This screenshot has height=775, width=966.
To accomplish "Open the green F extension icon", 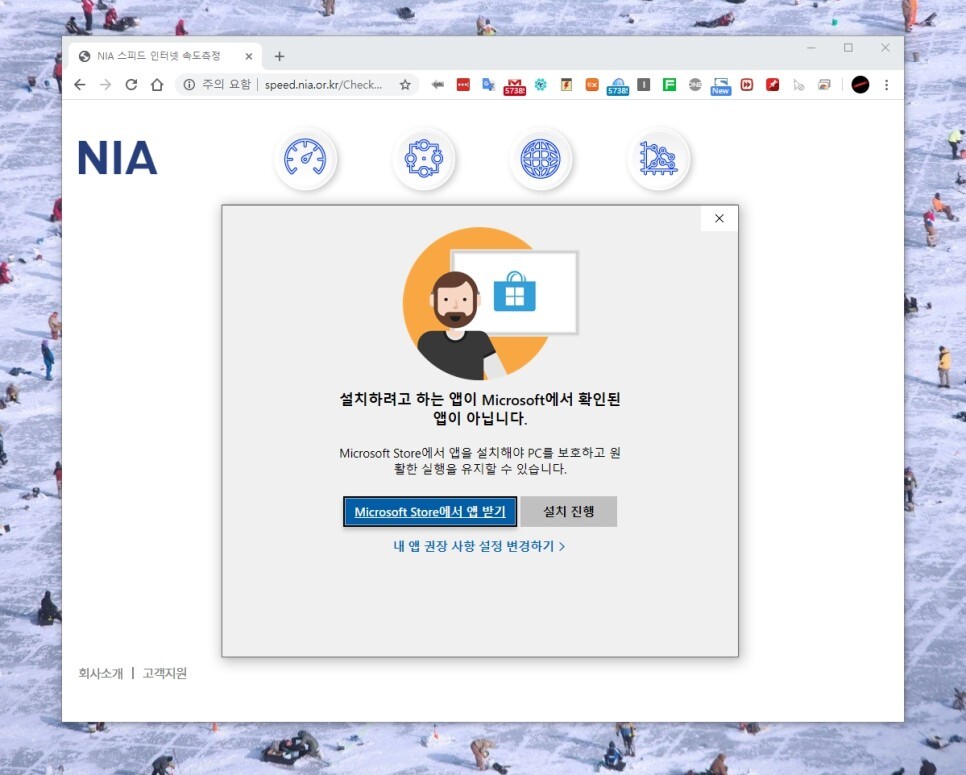I will point(670,85).
